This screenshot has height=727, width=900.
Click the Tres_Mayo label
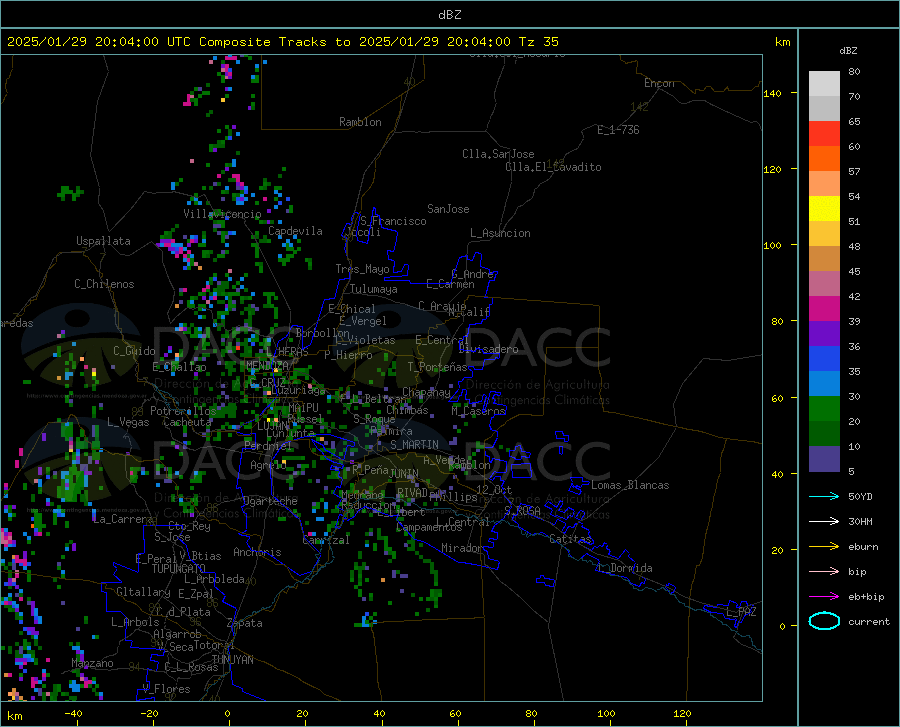point(362,269)
